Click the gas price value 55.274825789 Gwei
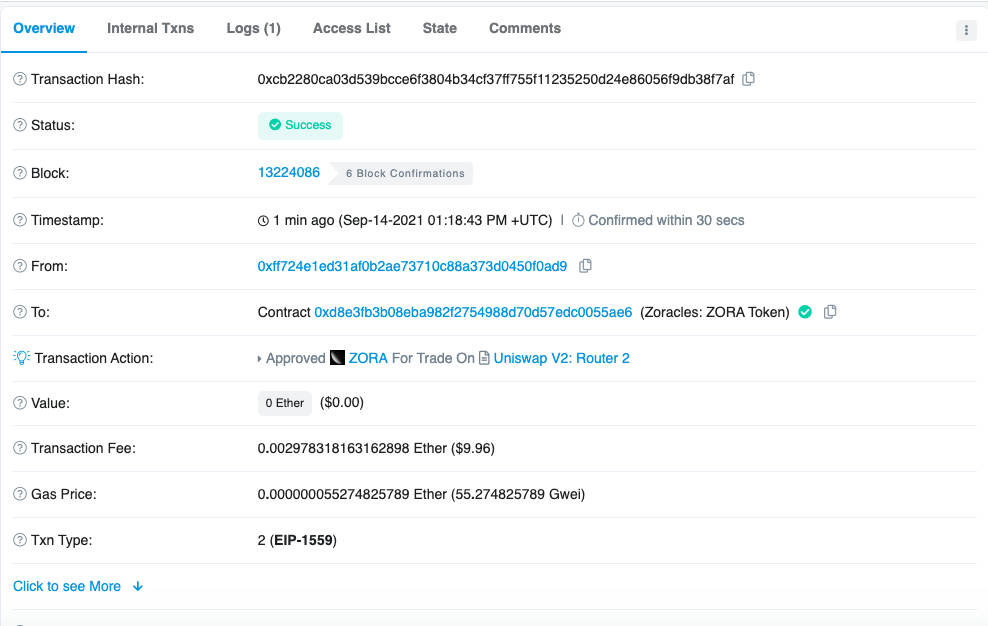988x626 pixels. pyautogui.click(x=520, y=494)
